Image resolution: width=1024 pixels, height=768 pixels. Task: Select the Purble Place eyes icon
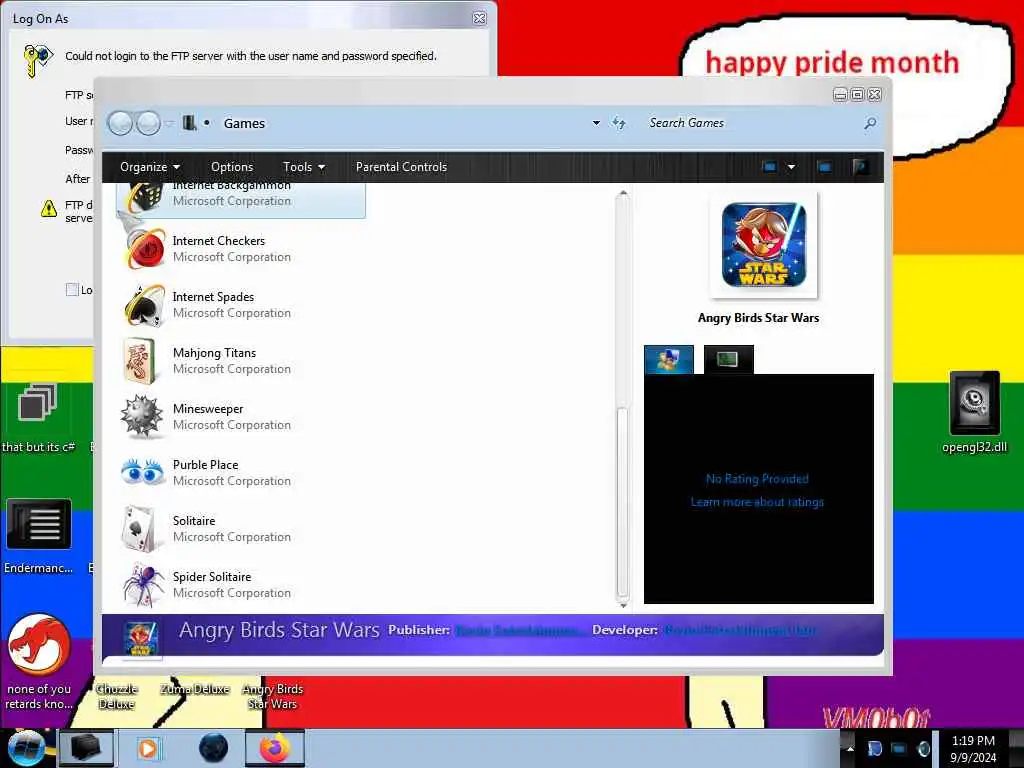pyautogui.click(x=142, y=472)
